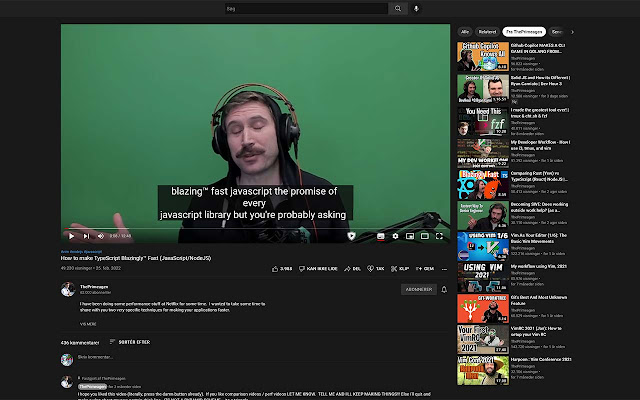640x400 pixels.
Task: Select the Fra ThePrimeagen filter chip
Action: [x=524, y=31]
